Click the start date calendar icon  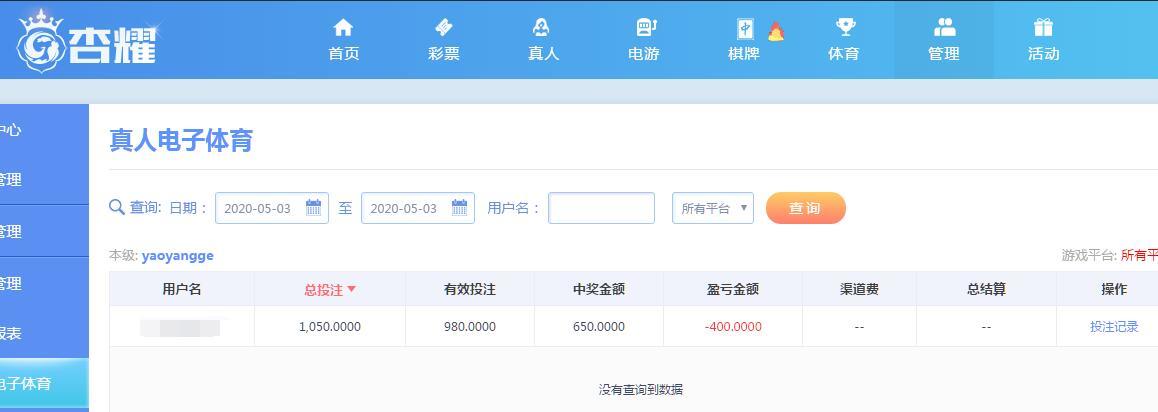click(313, 207)
